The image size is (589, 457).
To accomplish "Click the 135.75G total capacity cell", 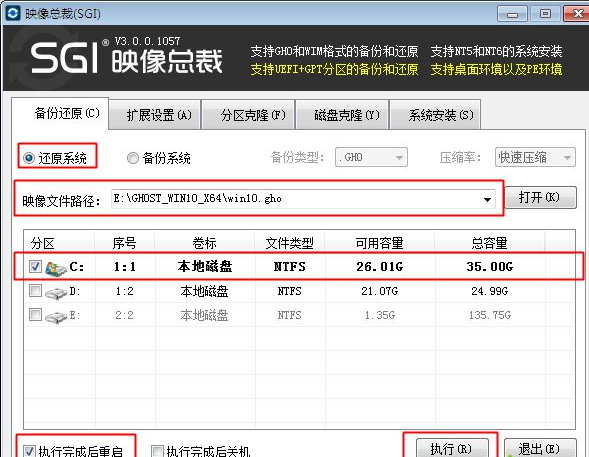I will click(489, 315).
